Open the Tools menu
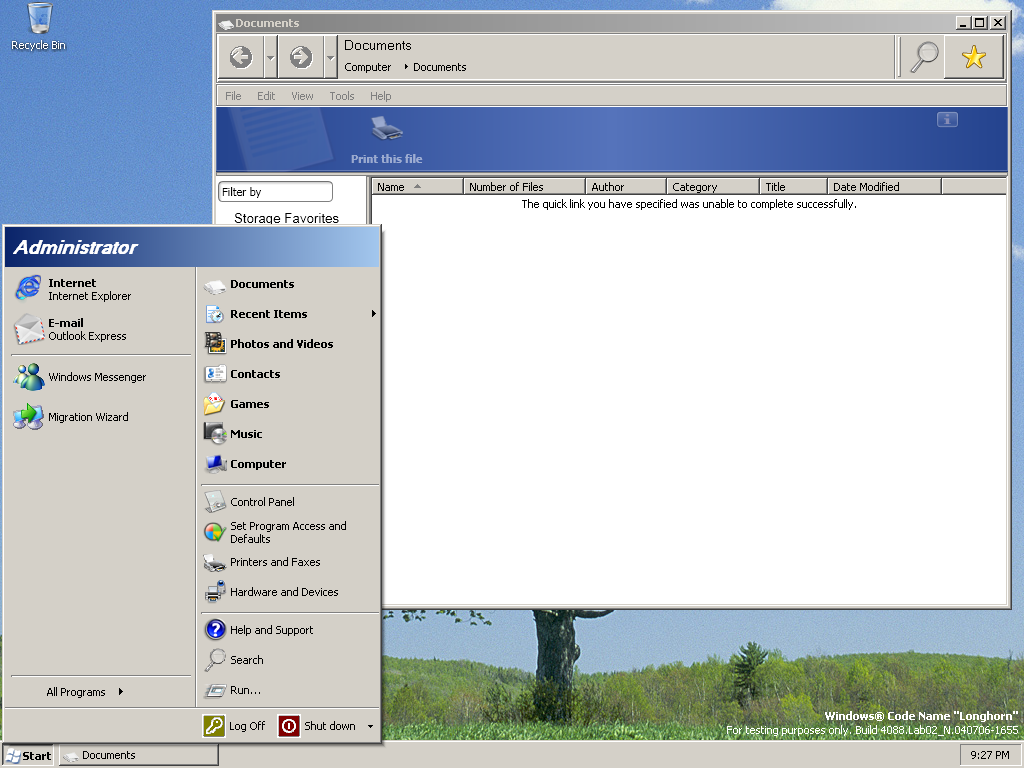Screen dimensions: 1024x768 point(342,96)
